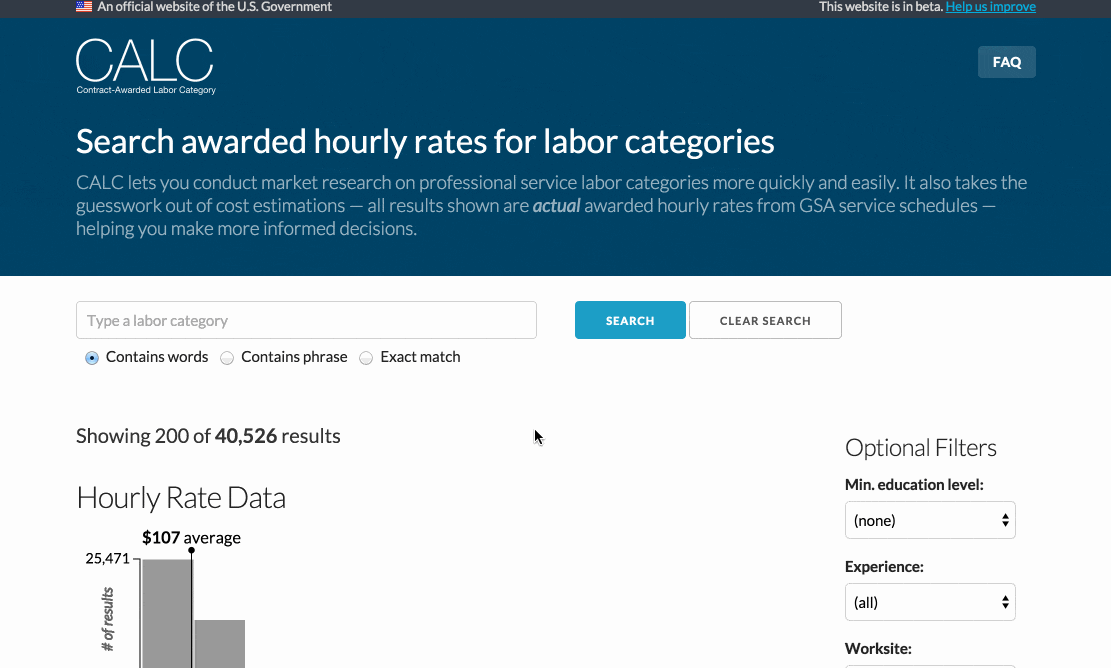
Task: Select the Contains words radio button
Action: tap(92, 358)
